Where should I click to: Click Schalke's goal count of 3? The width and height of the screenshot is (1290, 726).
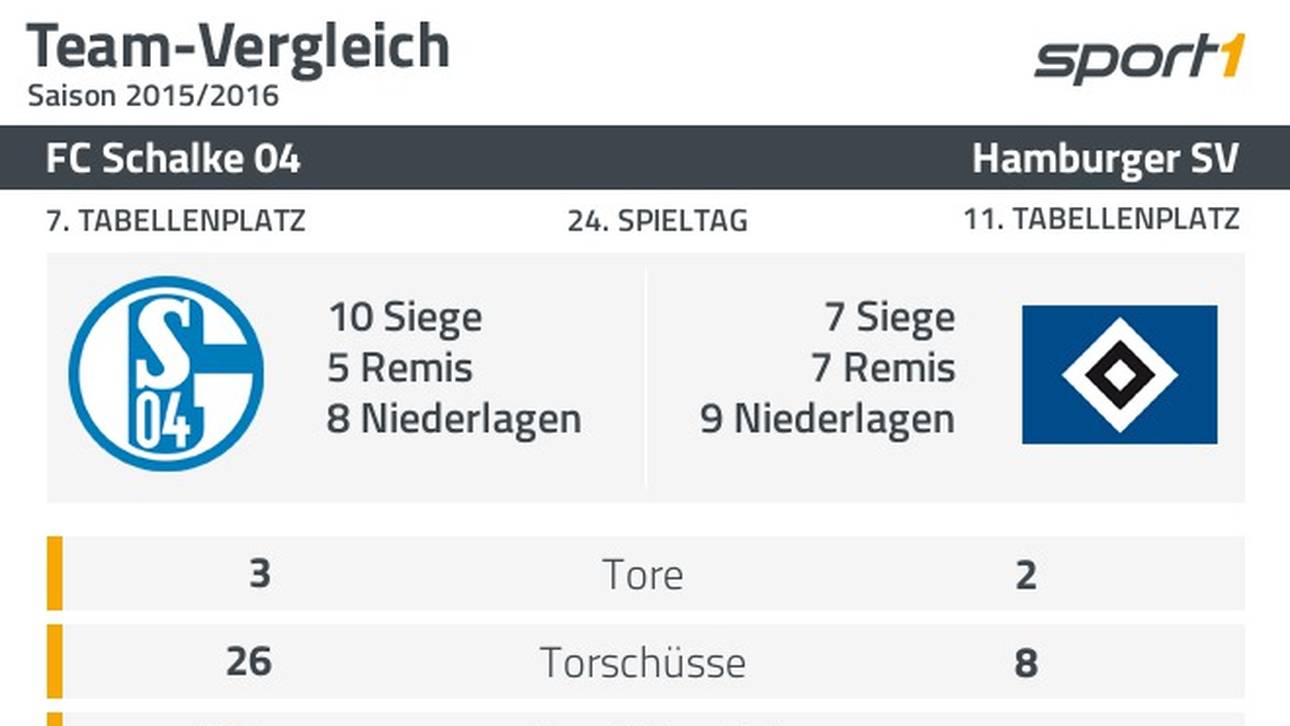(x=259, y=575)
